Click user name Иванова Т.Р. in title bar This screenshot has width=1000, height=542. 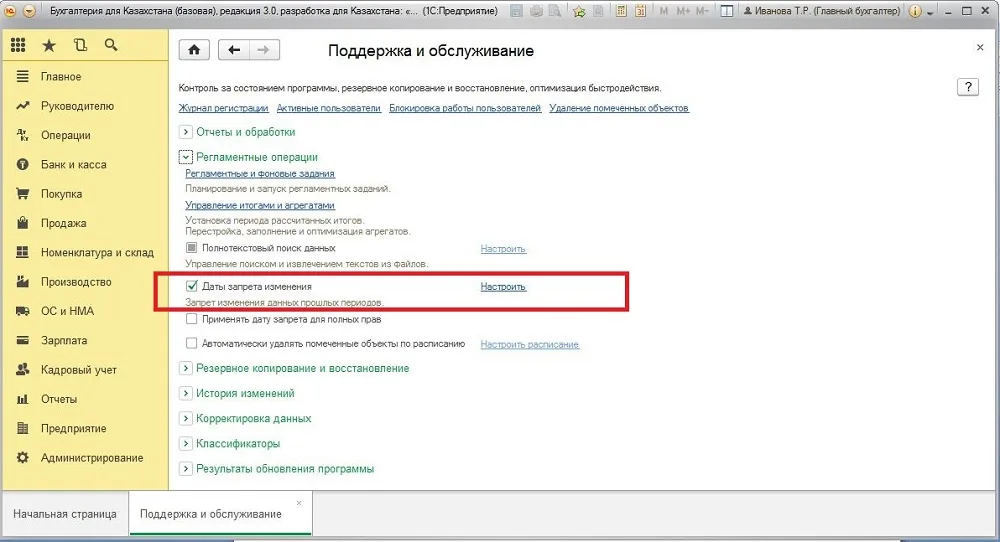[821, 11]
